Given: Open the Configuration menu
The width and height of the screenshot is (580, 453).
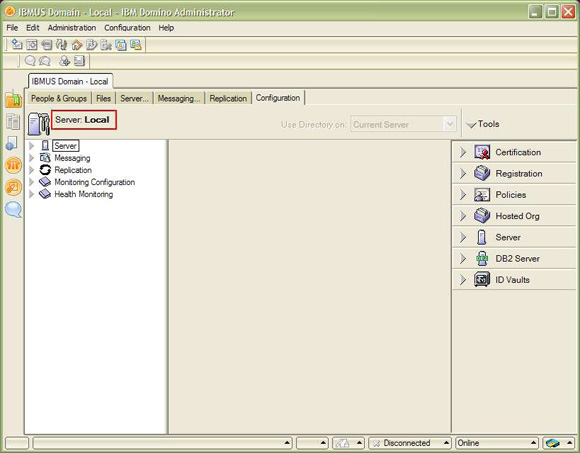Looking at the screenshot, I should pos(127,28).
